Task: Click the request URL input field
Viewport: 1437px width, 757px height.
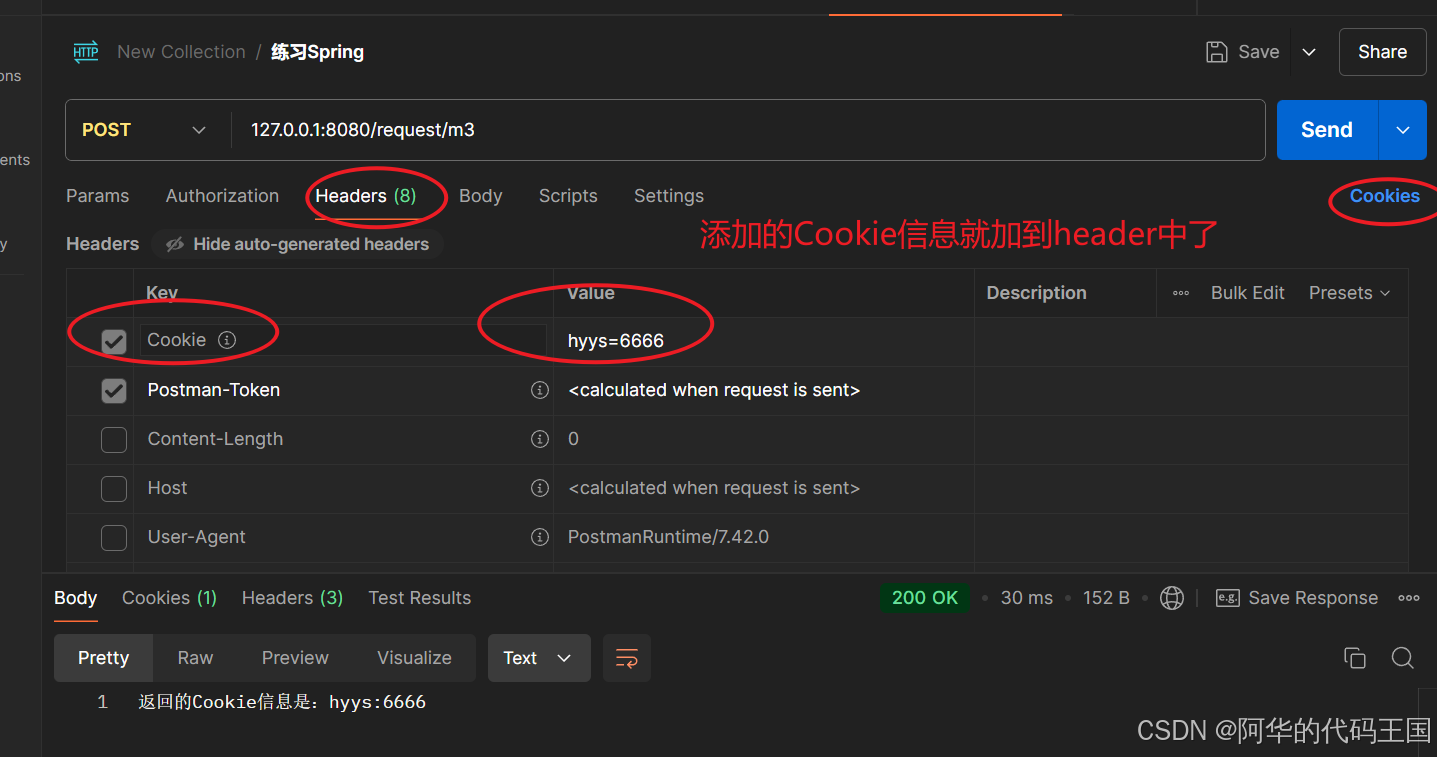Action: point(747,130)
